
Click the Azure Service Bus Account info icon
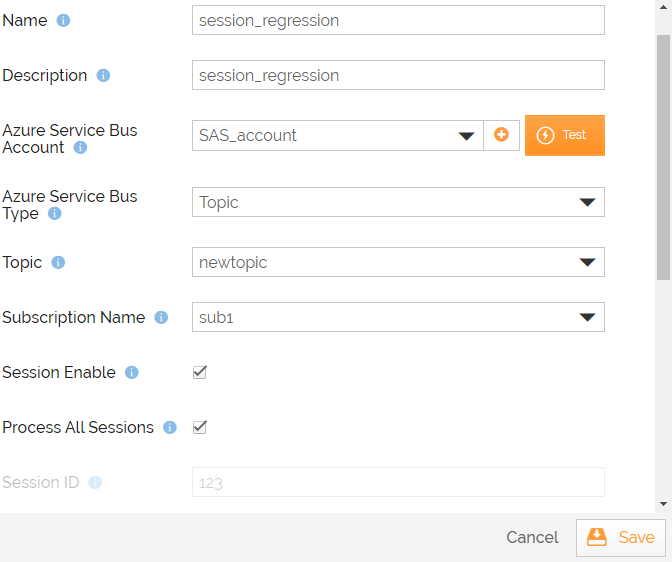click(x=81, y=148)
